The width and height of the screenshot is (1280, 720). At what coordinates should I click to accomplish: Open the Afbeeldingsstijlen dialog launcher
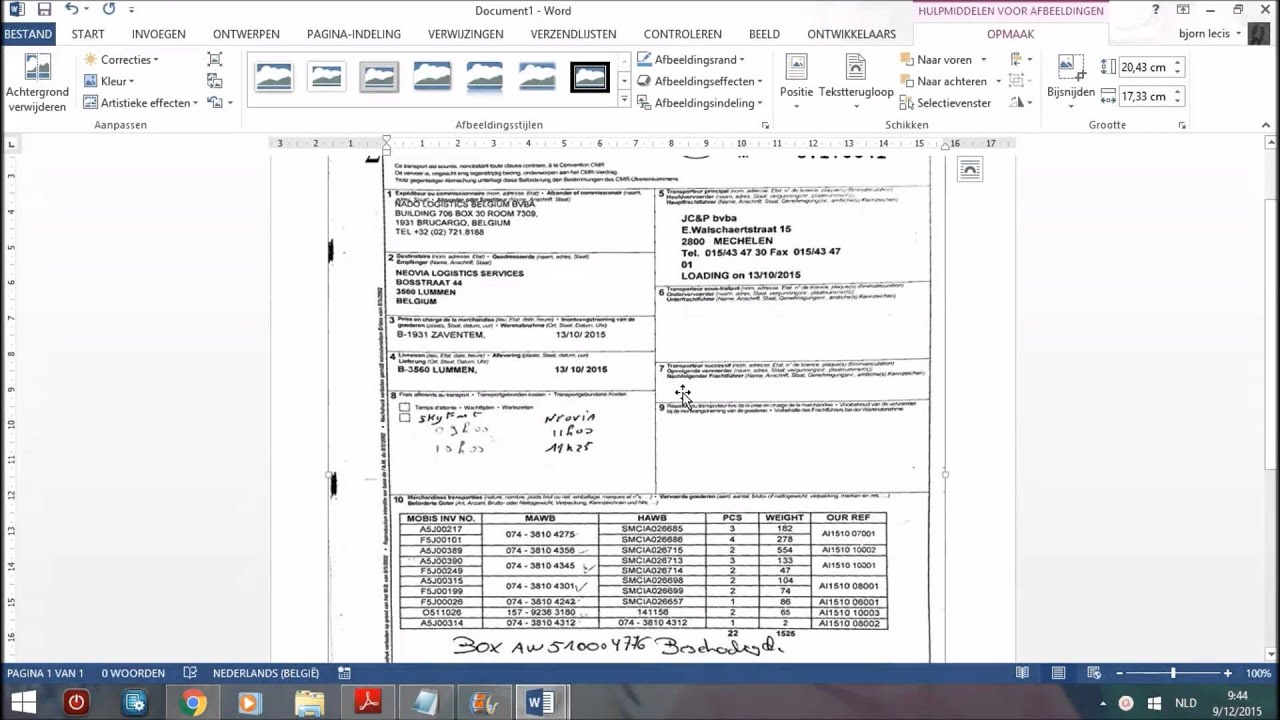click(766, 126)
